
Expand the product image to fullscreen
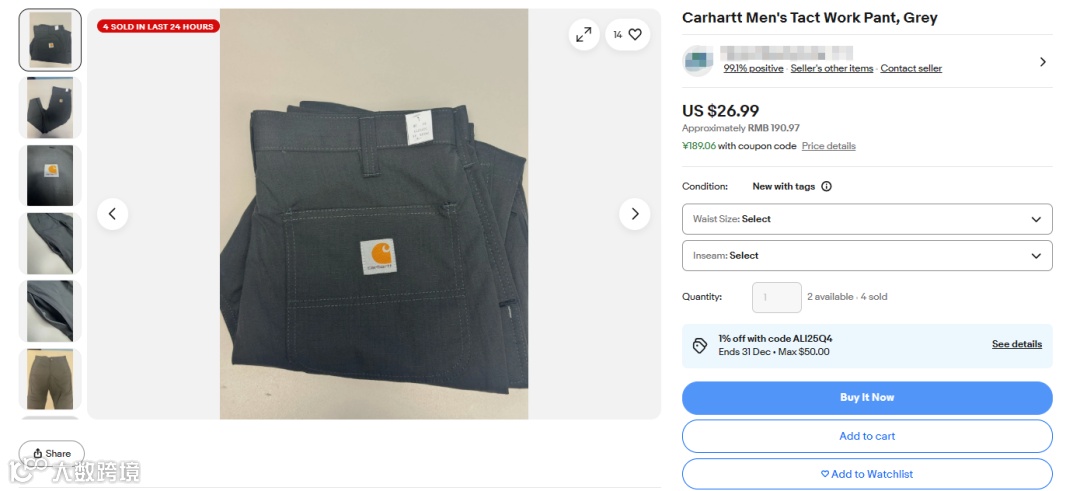[583, 34]
